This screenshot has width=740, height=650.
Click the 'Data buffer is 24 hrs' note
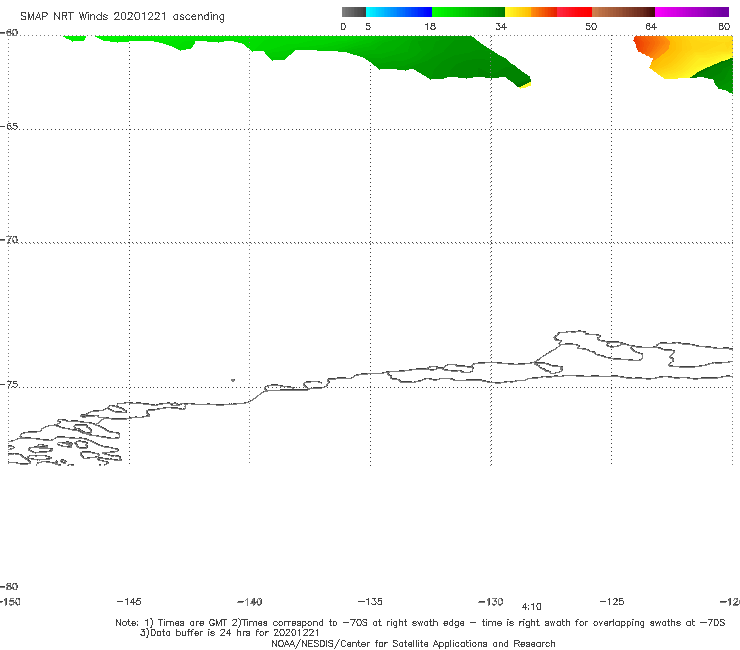[229, 633]
